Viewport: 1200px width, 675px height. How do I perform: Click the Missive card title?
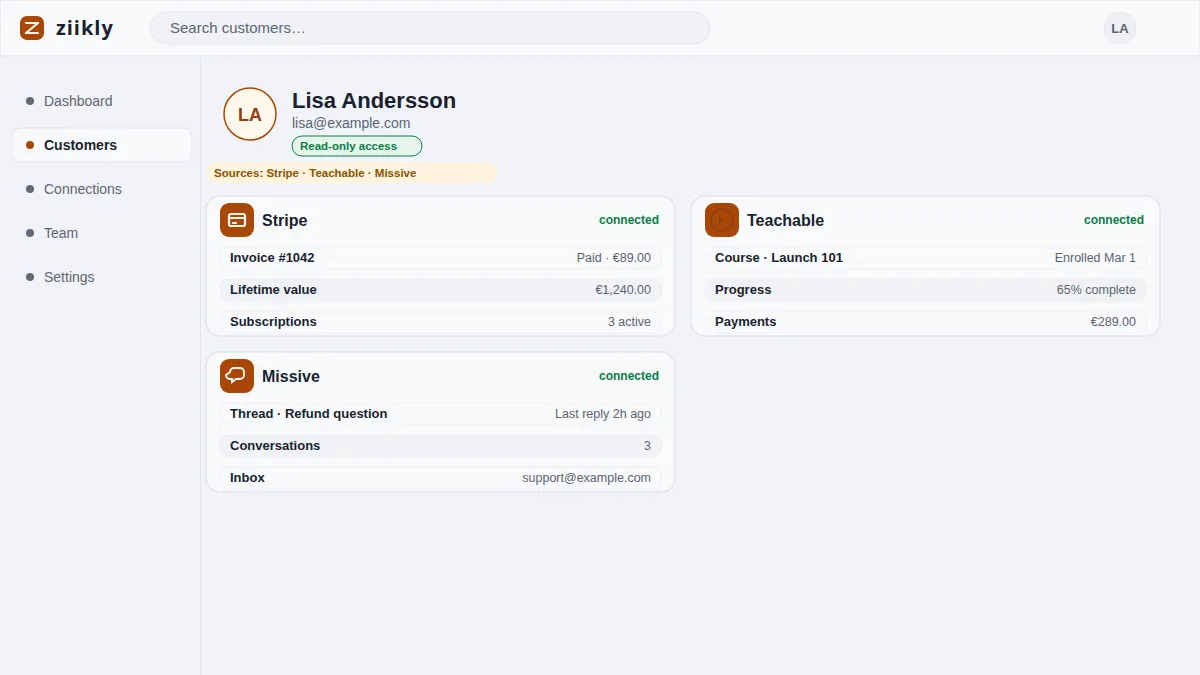(x=291, y=376)
